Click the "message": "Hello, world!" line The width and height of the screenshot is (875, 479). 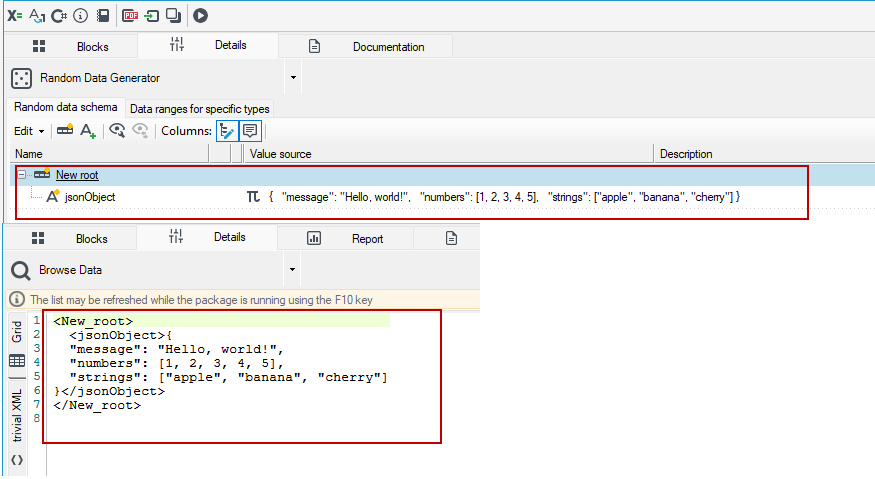click(x=177, y=349)
